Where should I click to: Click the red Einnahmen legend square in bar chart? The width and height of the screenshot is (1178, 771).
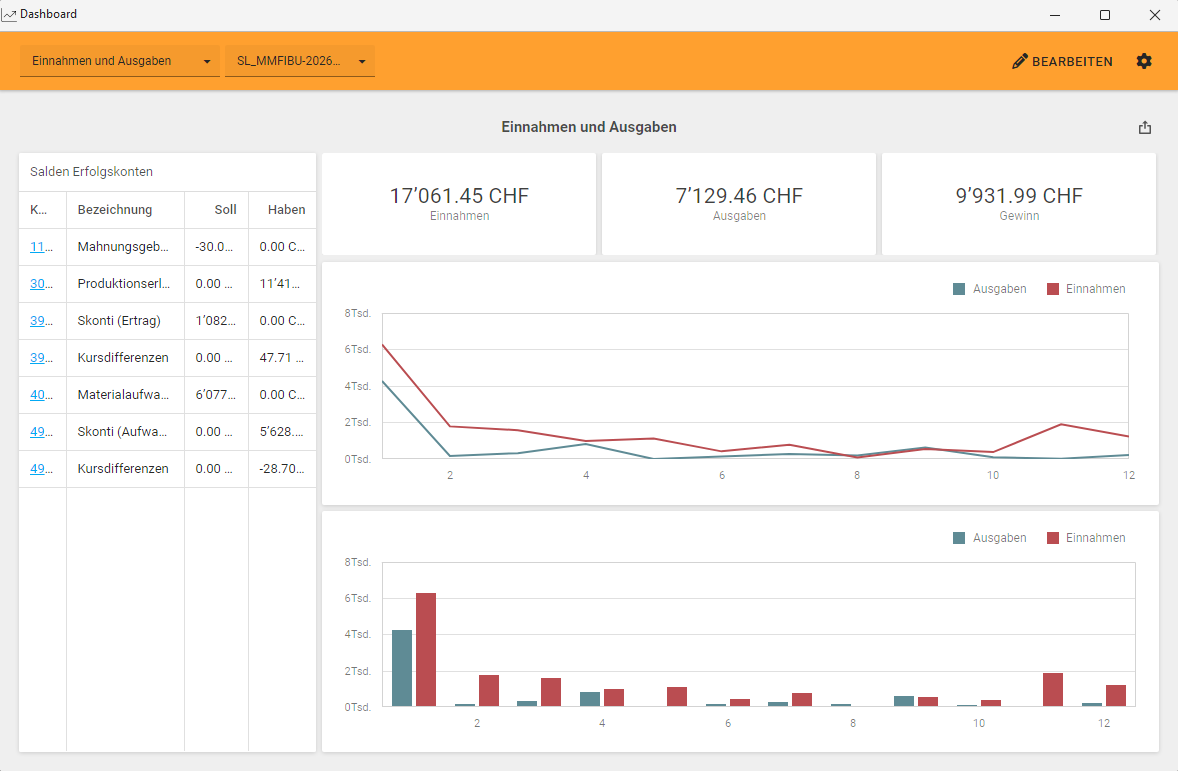(1052, 538)
